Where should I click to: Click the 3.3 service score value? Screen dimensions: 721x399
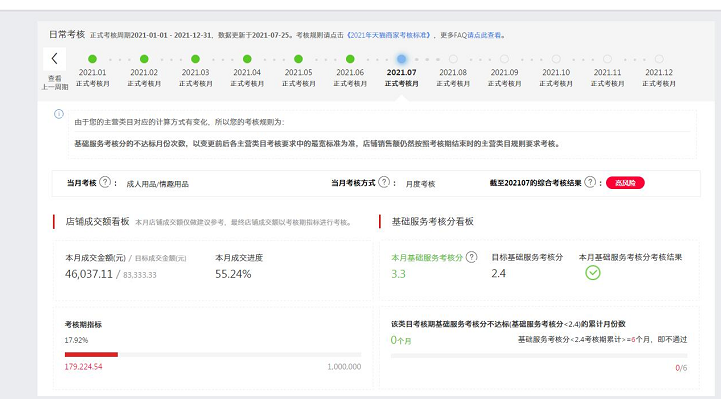398,274
